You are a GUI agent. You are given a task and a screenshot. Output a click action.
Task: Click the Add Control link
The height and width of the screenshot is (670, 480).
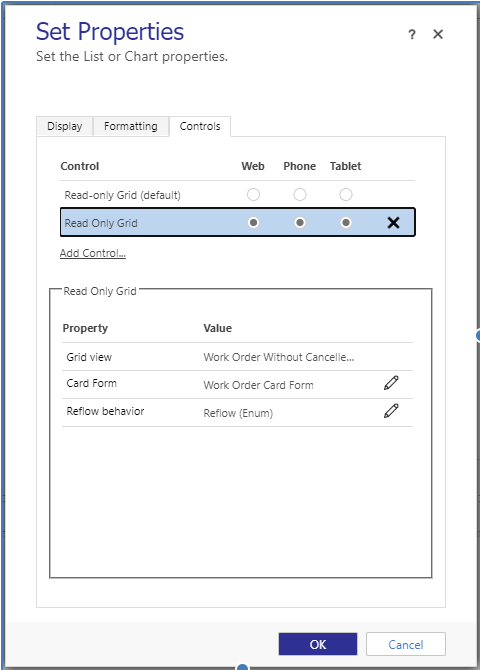tap(93, 253)
